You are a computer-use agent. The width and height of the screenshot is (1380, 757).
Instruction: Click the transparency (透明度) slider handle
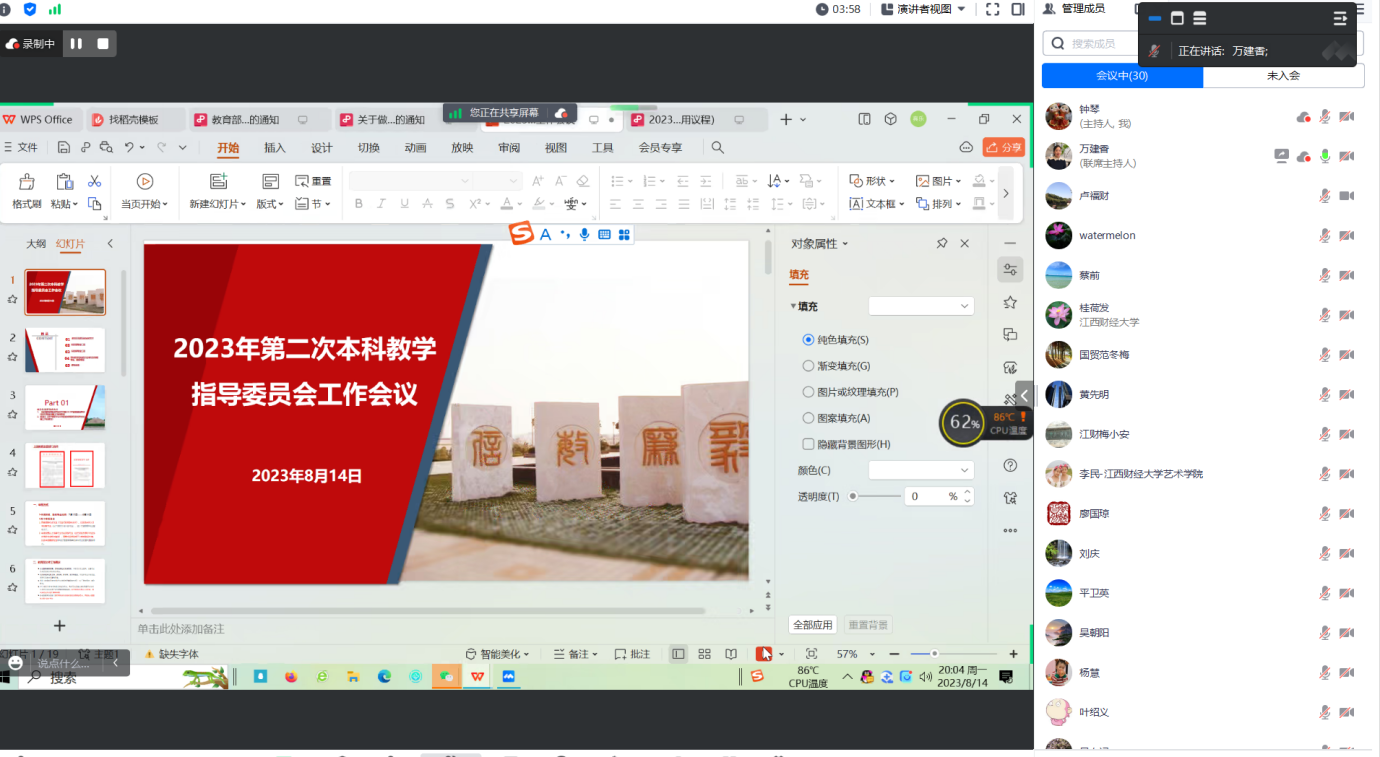(x=853, y=496)
